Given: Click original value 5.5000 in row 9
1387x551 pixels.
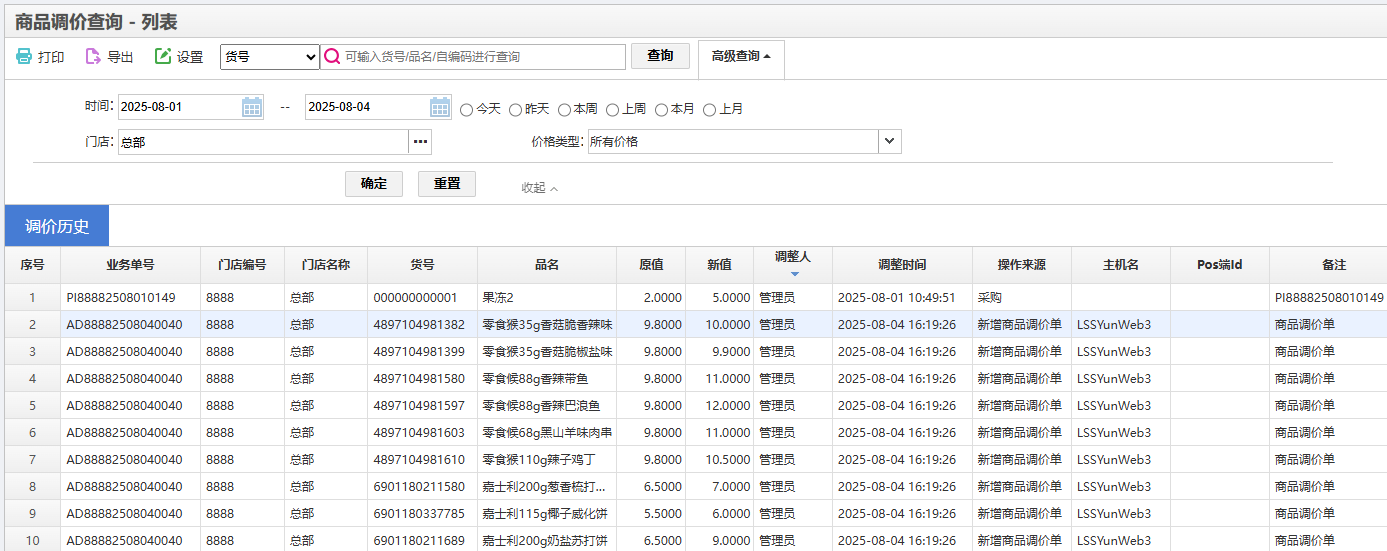Looking at the screenshot, I should [663, 514].
